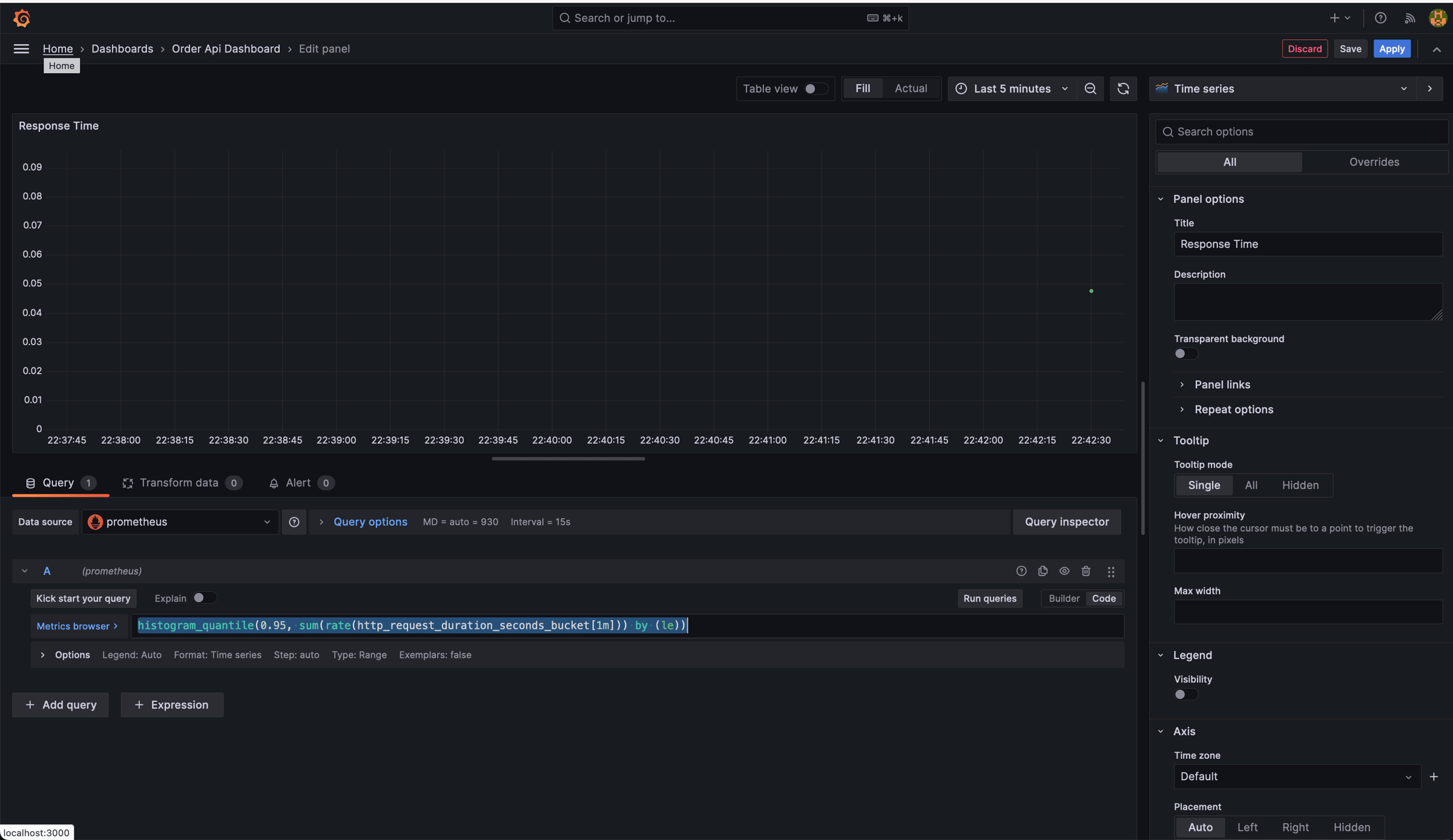Click the Apply button
This screenshot has width=1453, height=840.
(1391, 49)
